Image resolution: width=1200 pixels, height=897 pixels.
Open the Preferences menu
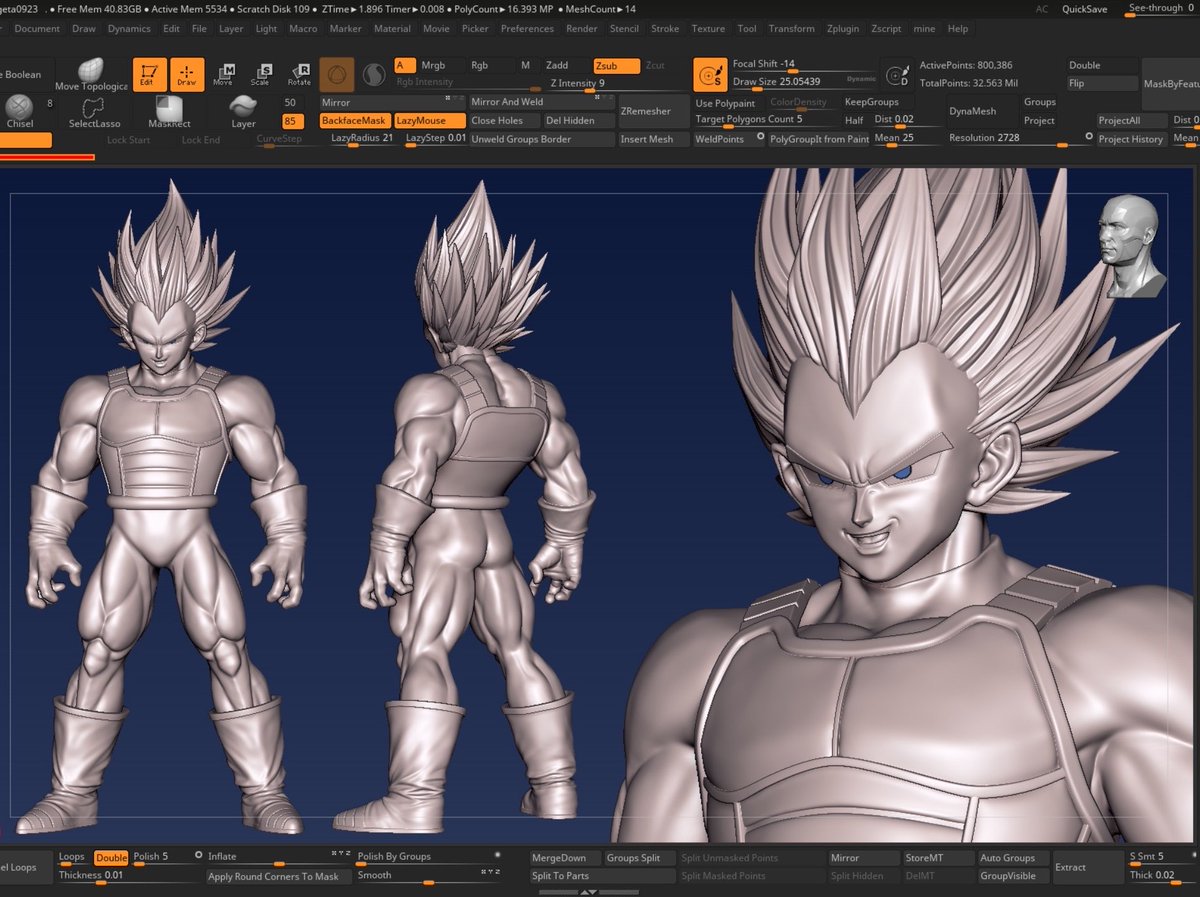coord(527,29)
